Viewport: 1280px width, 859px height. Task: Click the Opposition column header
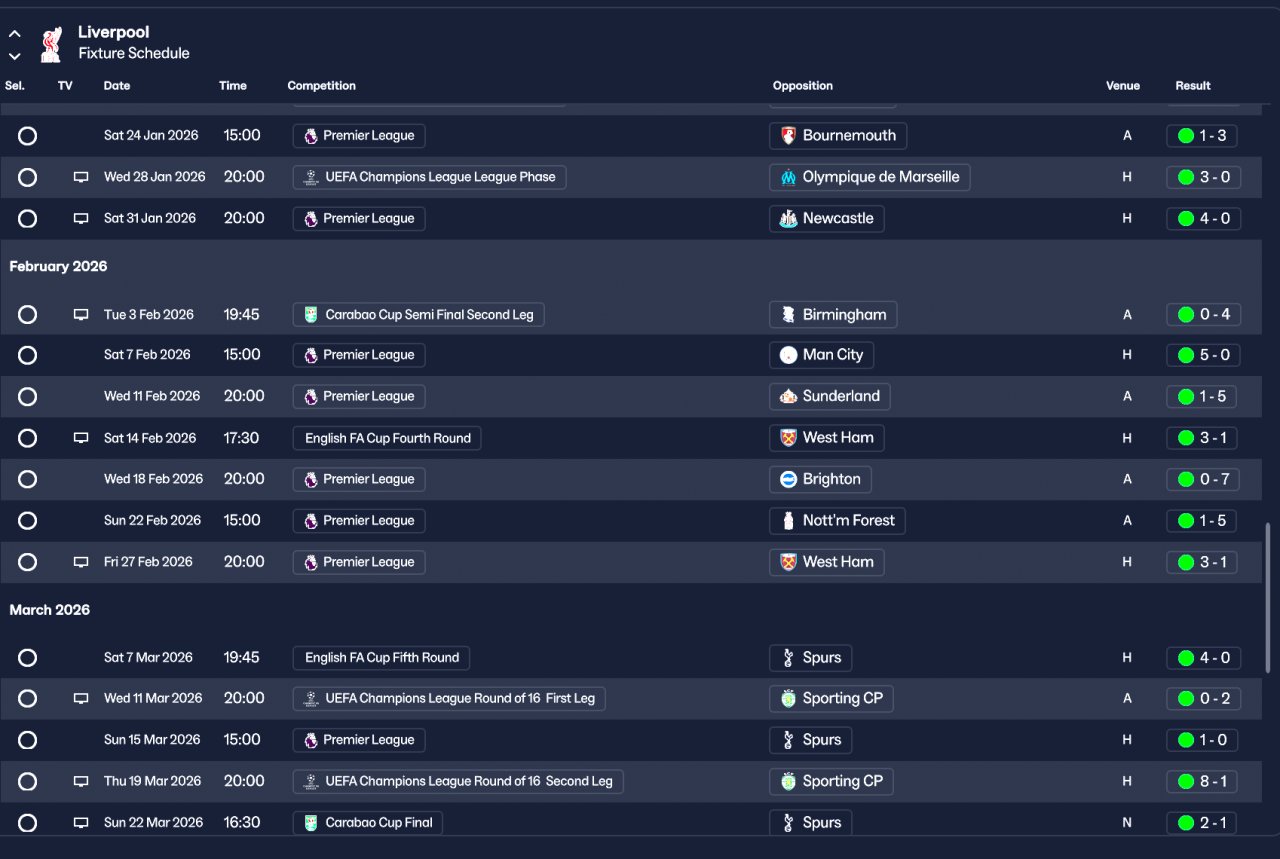coord(803,86)
